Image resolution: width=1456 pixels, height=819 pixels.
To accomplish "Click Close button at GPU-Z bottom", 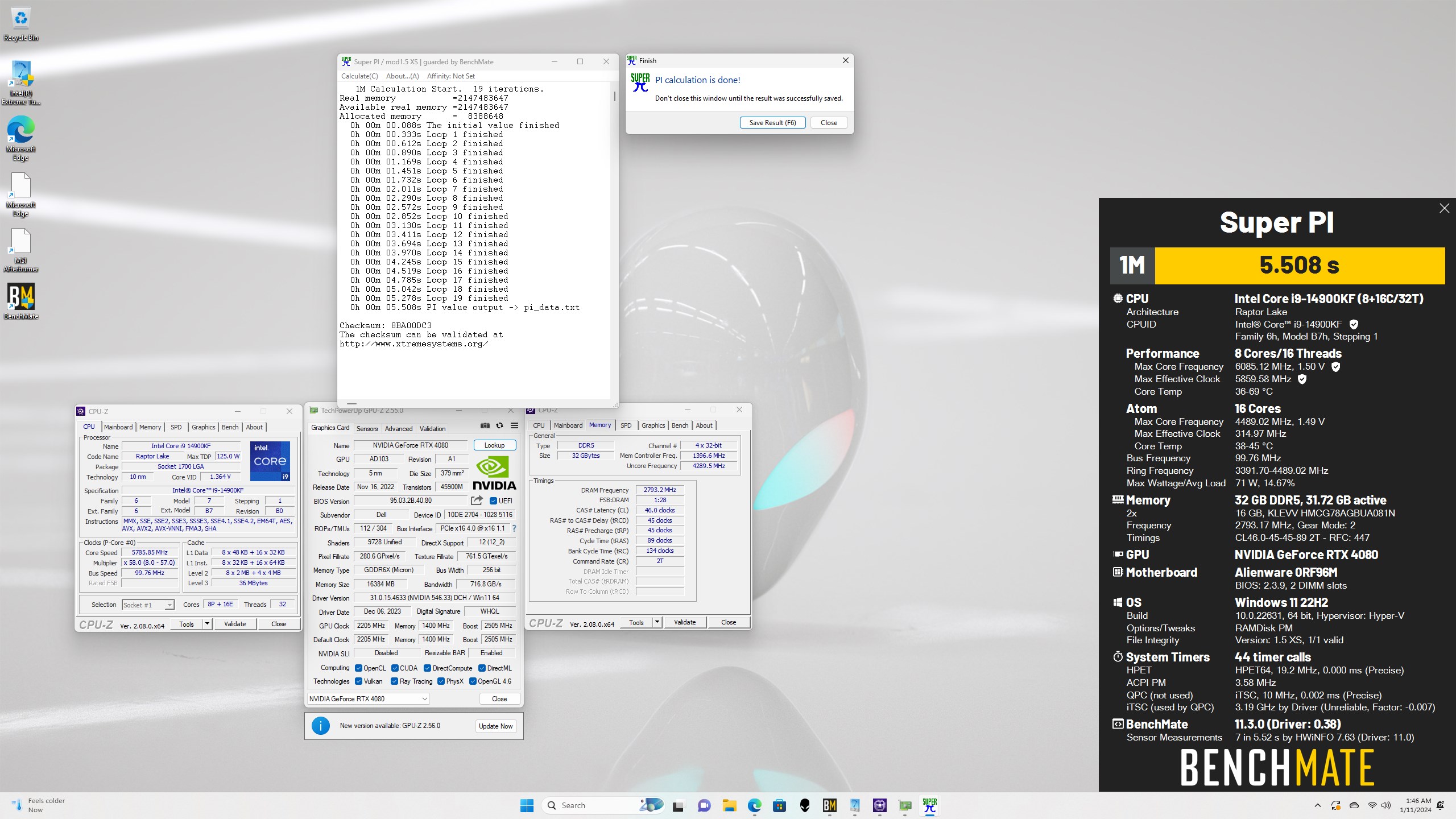I will [499, 699].
